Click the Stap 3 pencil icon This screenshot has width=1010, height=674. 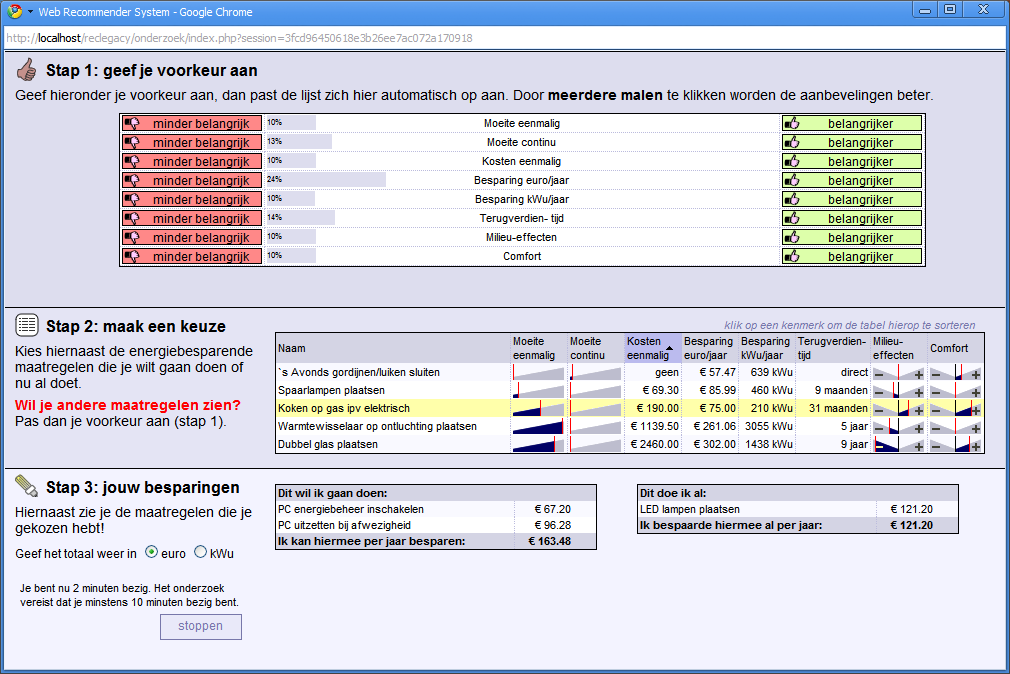point(27,487)
